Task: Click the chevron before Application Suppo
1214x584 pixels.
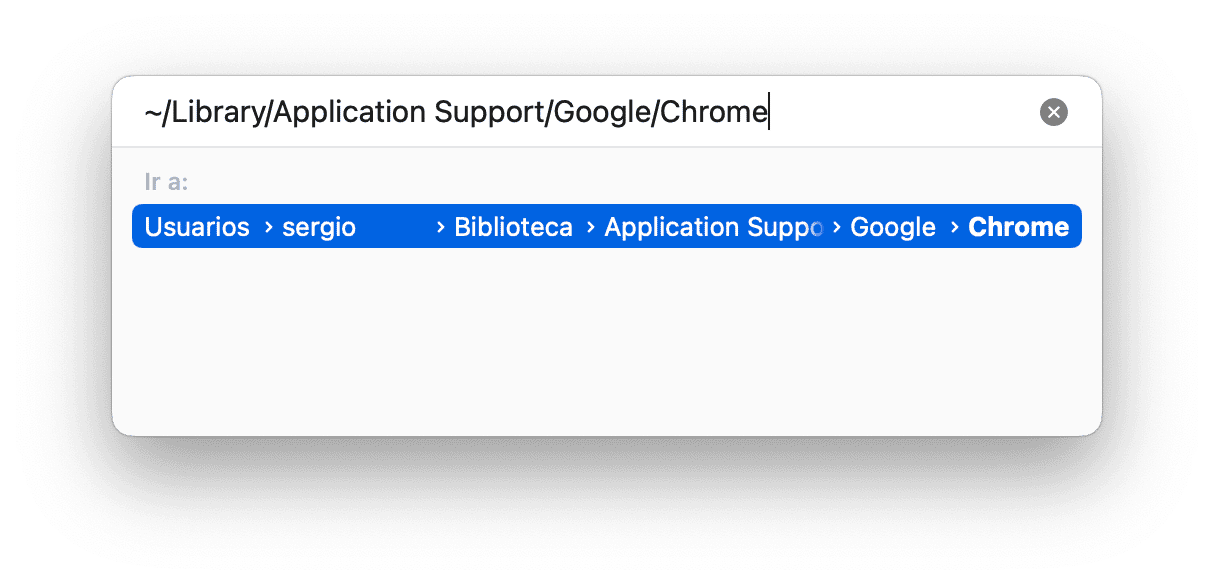Action: [591, 228]
